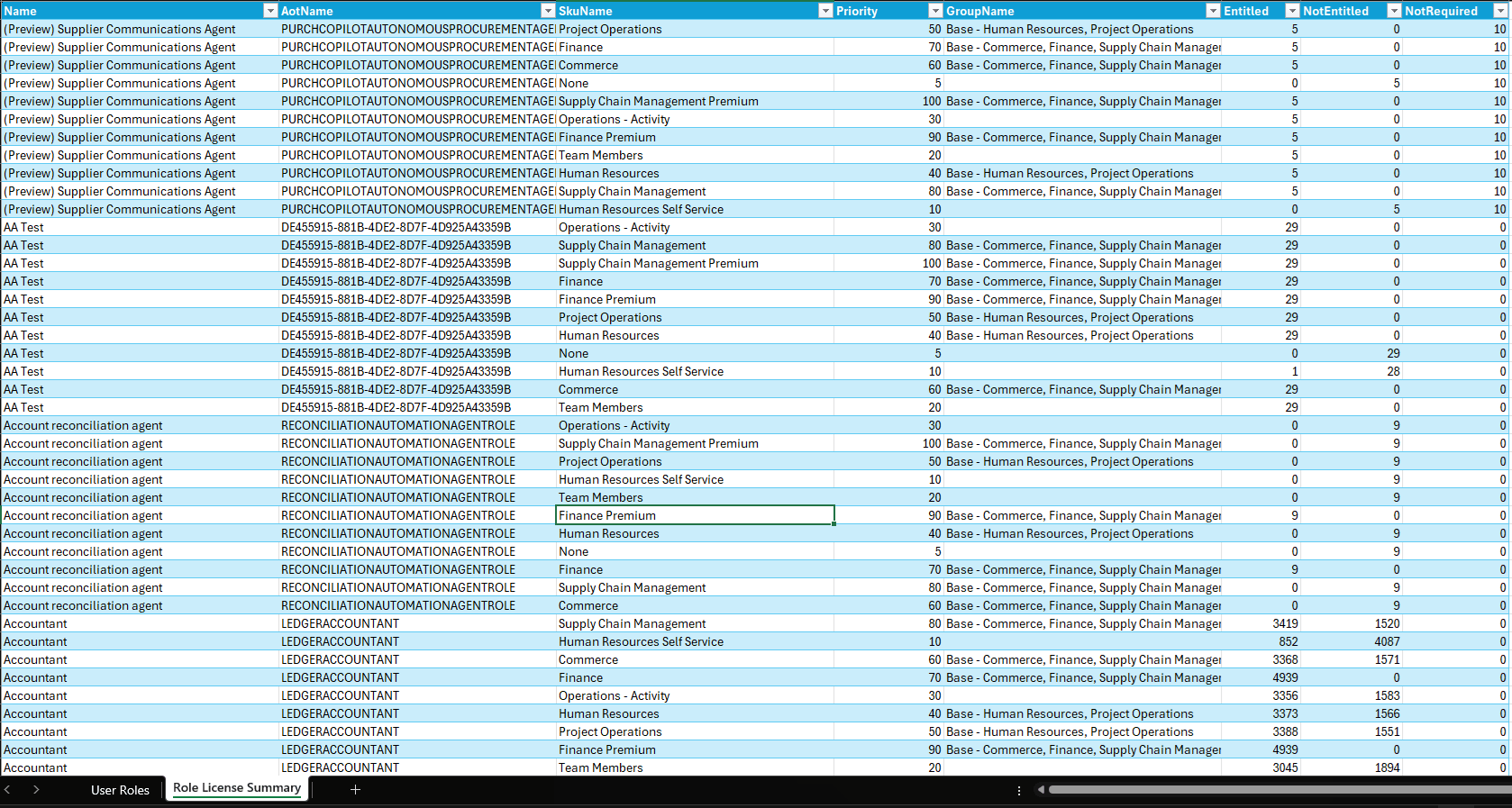The height and width of the screenshot is (808, 1512).
Task: Click the horizontal scroll left arrow
Action: point(1041,790)
